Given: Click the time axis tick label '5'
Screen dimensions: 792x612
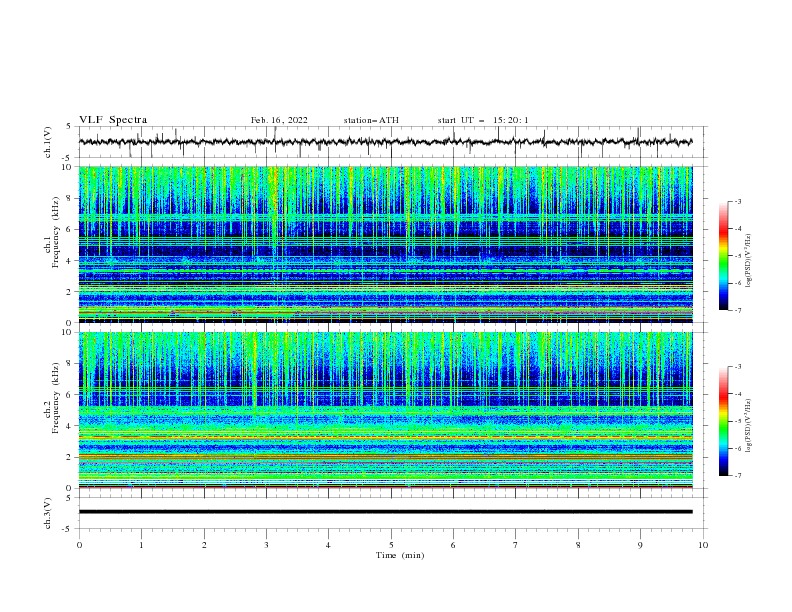Looking at the screenshot, I should tap(391, 545).
